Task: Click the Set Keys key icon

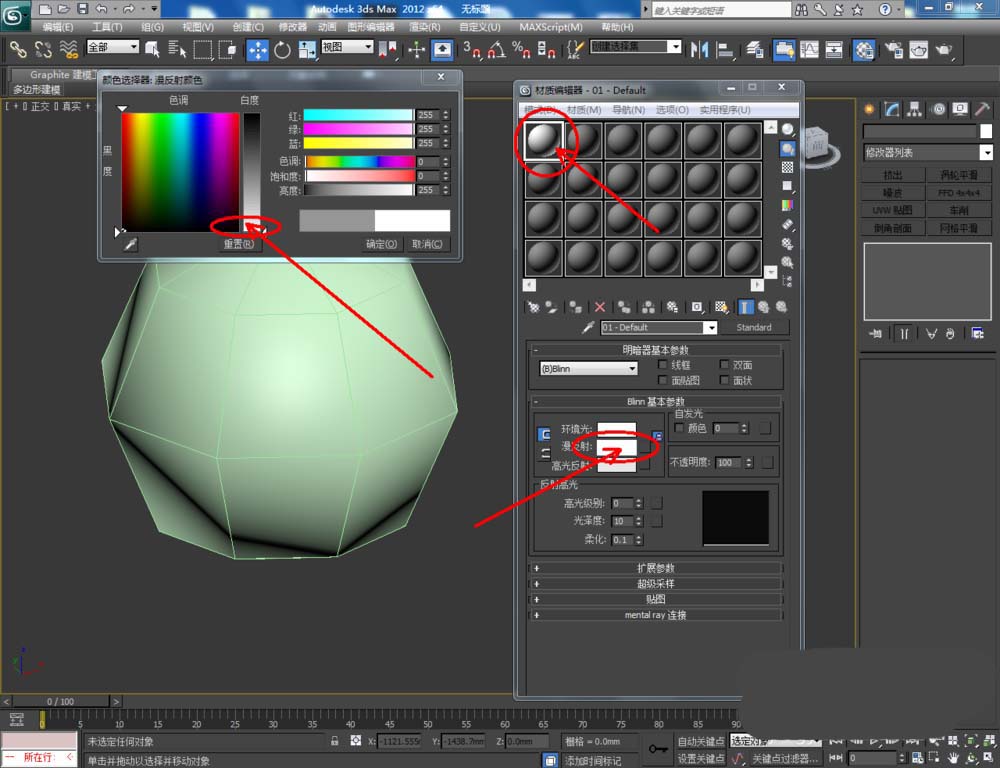Action: (x=658, y=749)
